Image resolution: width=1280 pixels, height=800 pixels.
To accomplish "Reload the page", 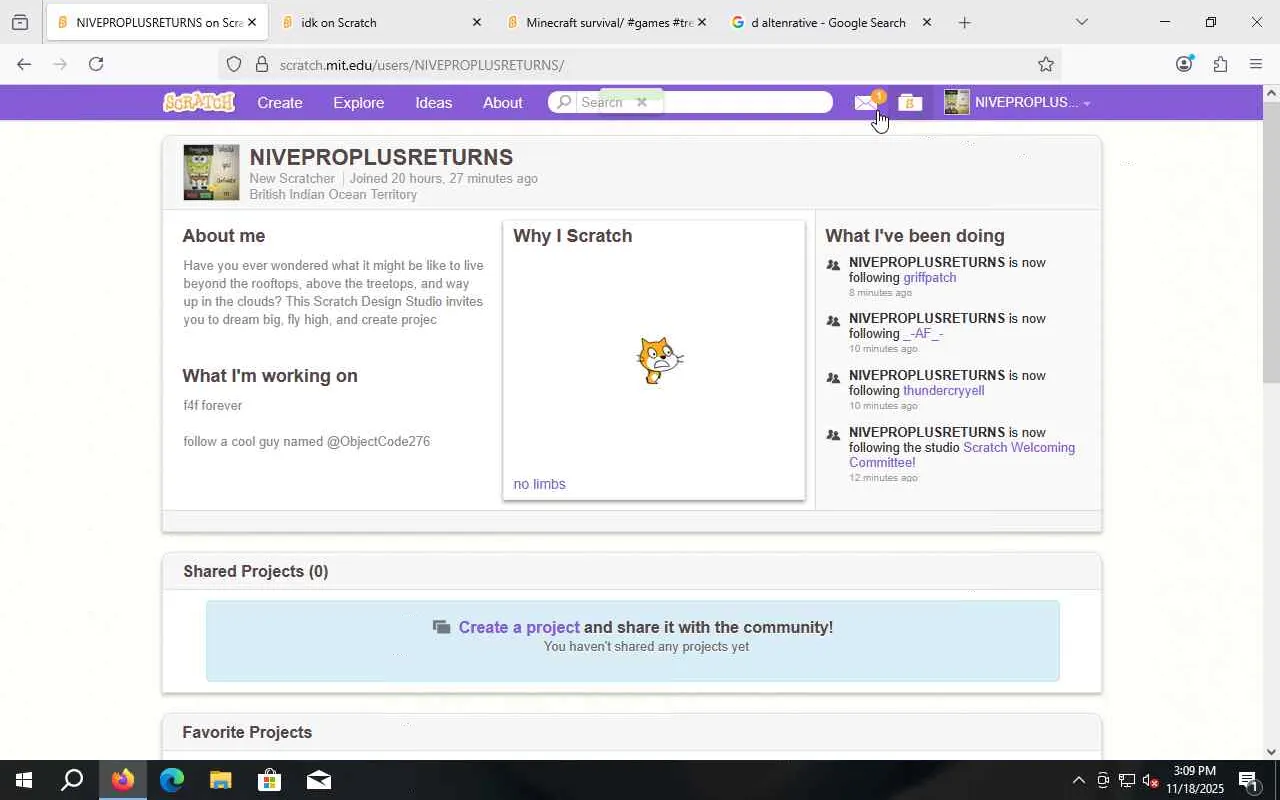I will (x=96, y=64).
